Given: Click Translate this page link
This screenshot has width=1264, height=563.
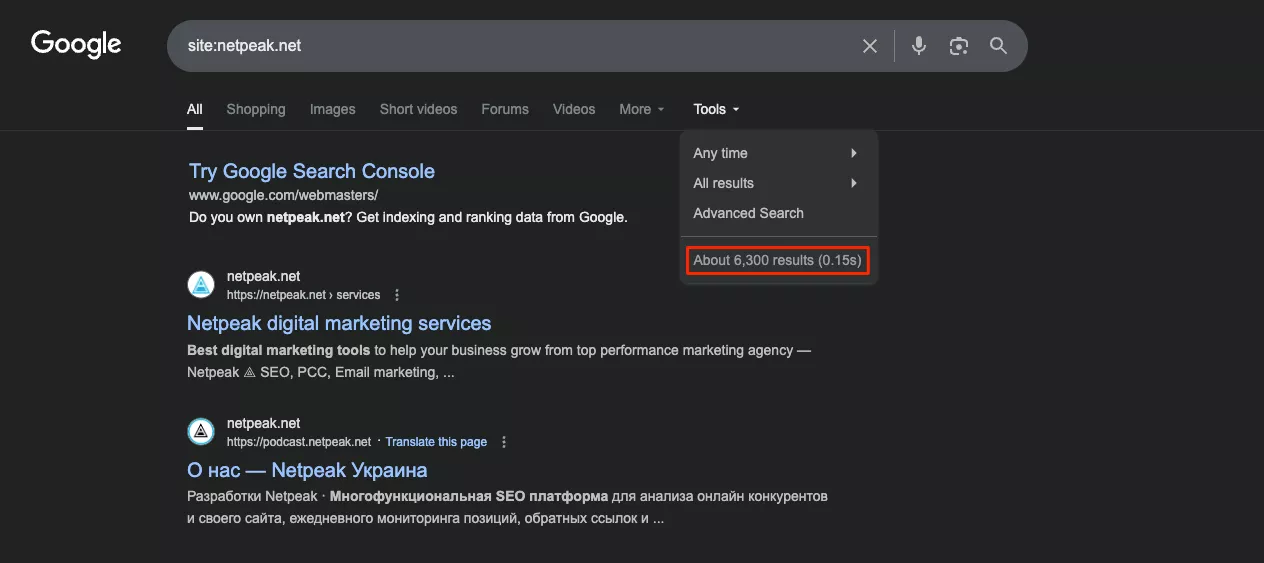Looking at the screenshot, I should coord(436,442).
